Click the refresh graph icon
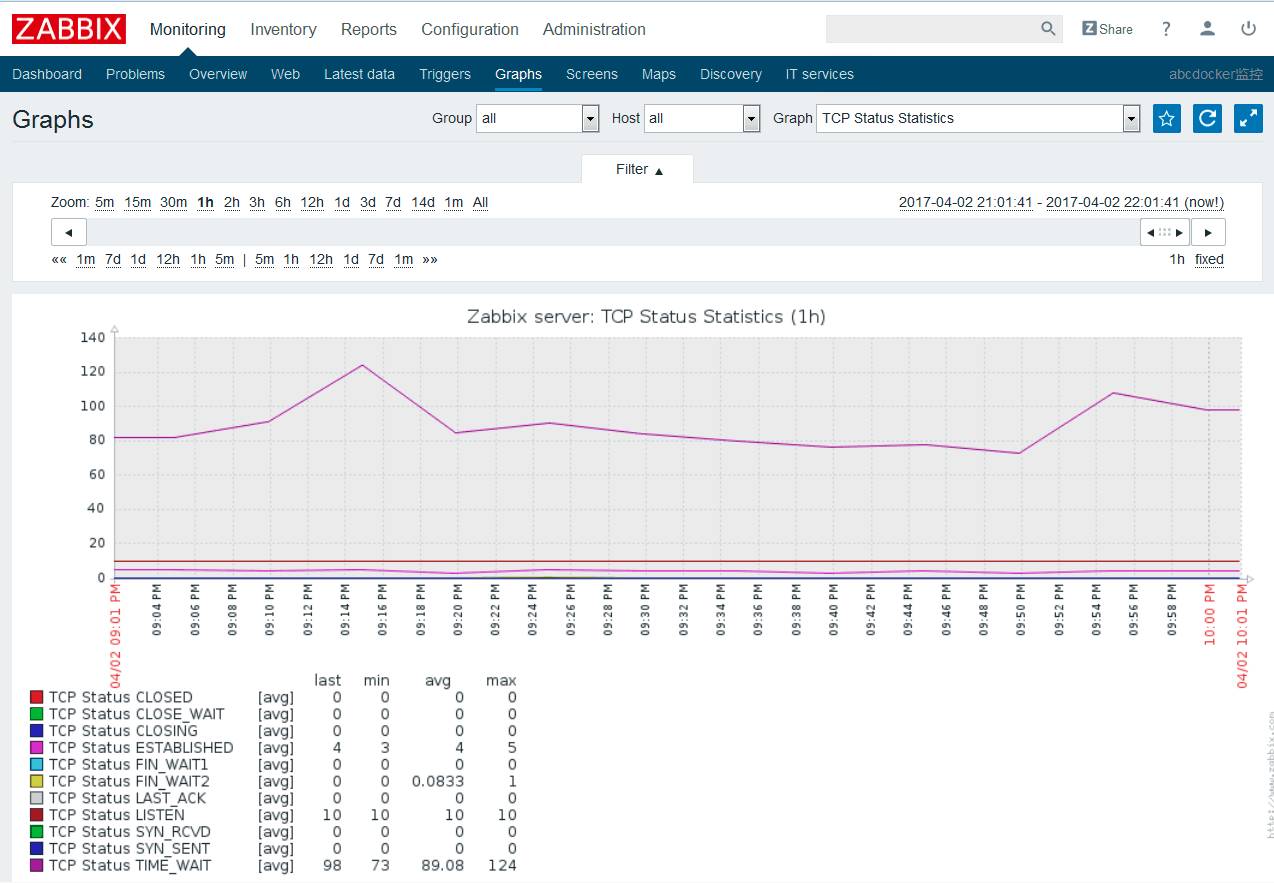This screenshot has width=1274, height=883. point(1208,118)
